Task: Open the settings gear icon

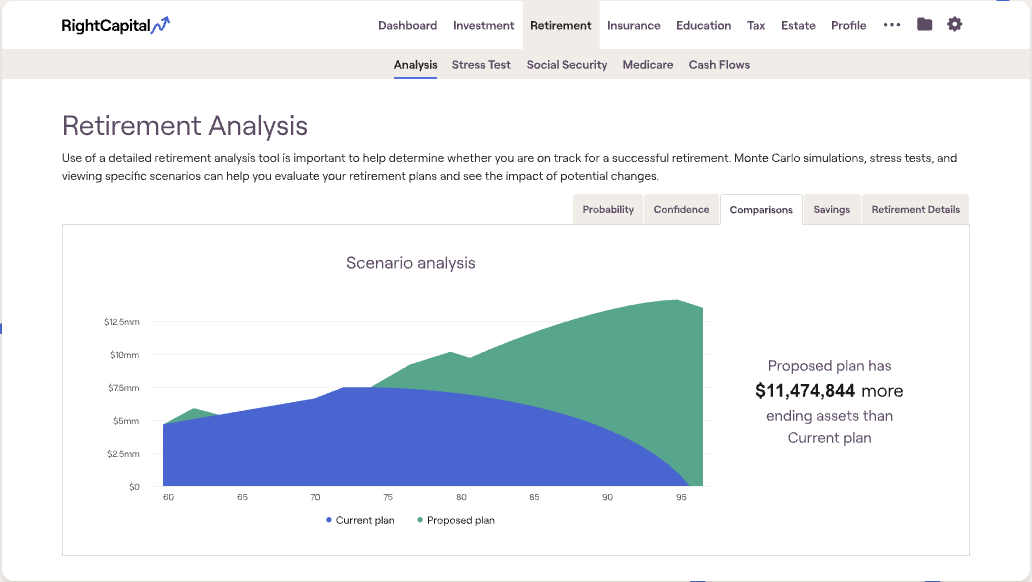Action: click(954, 24)
